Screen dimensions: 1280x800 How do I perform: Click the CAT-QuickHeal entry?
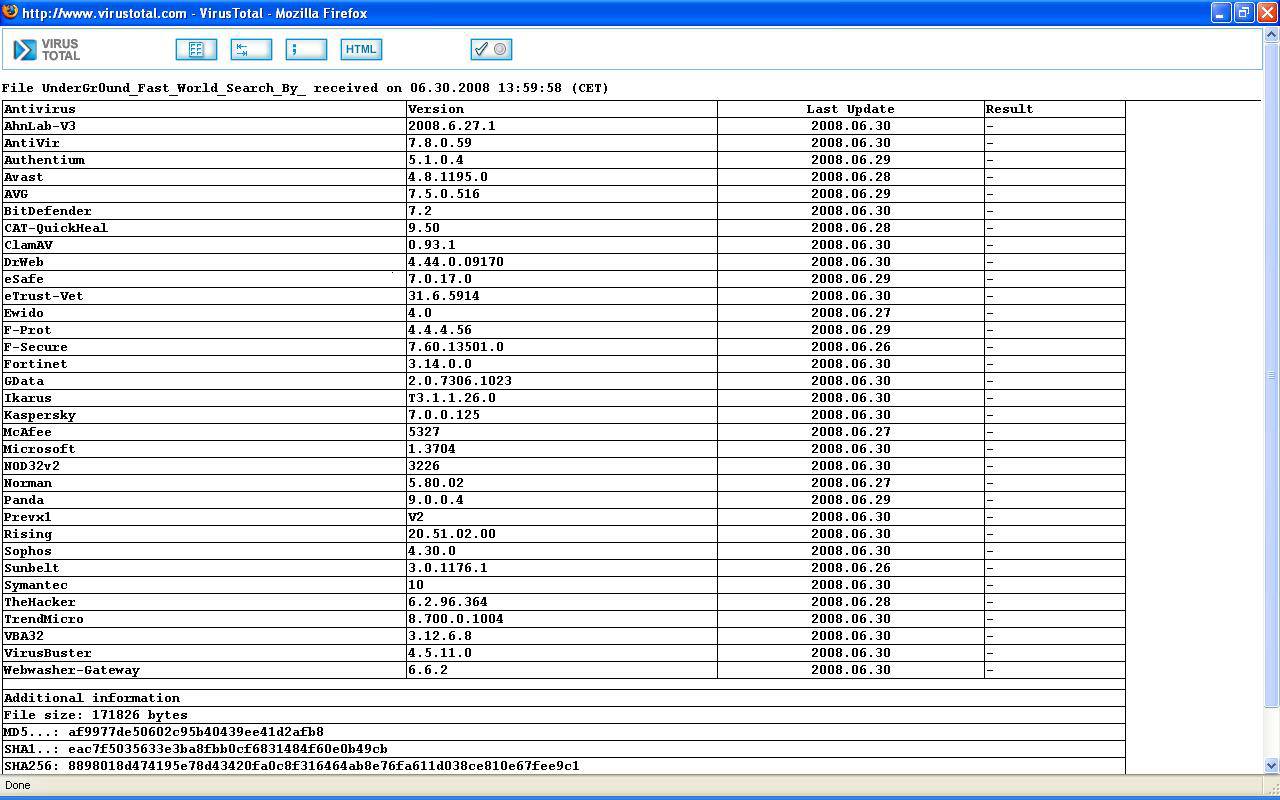point(56,228)
